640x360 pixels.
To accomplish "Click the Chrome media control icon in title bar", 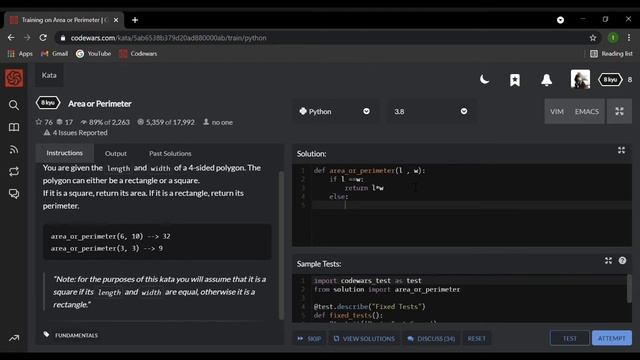I will pos(560,20).
